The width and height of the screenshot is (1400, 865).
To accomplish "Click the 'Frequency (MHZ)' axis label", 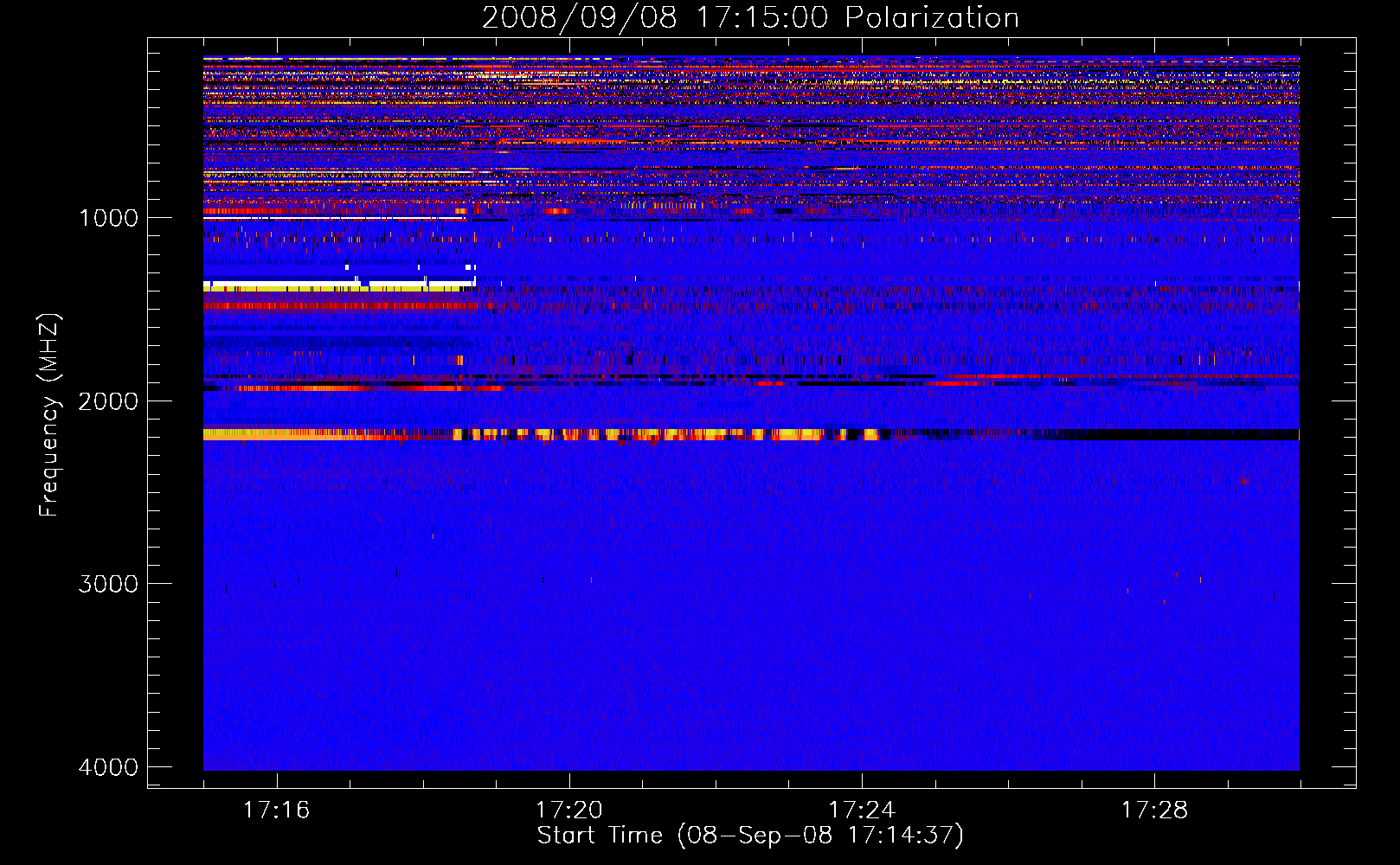I will click(x=48, y=415).
